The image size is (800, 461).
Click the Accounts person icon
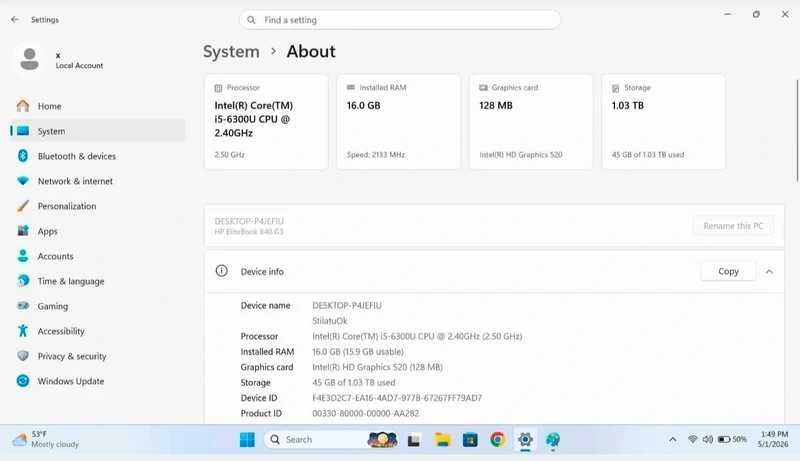23,255
